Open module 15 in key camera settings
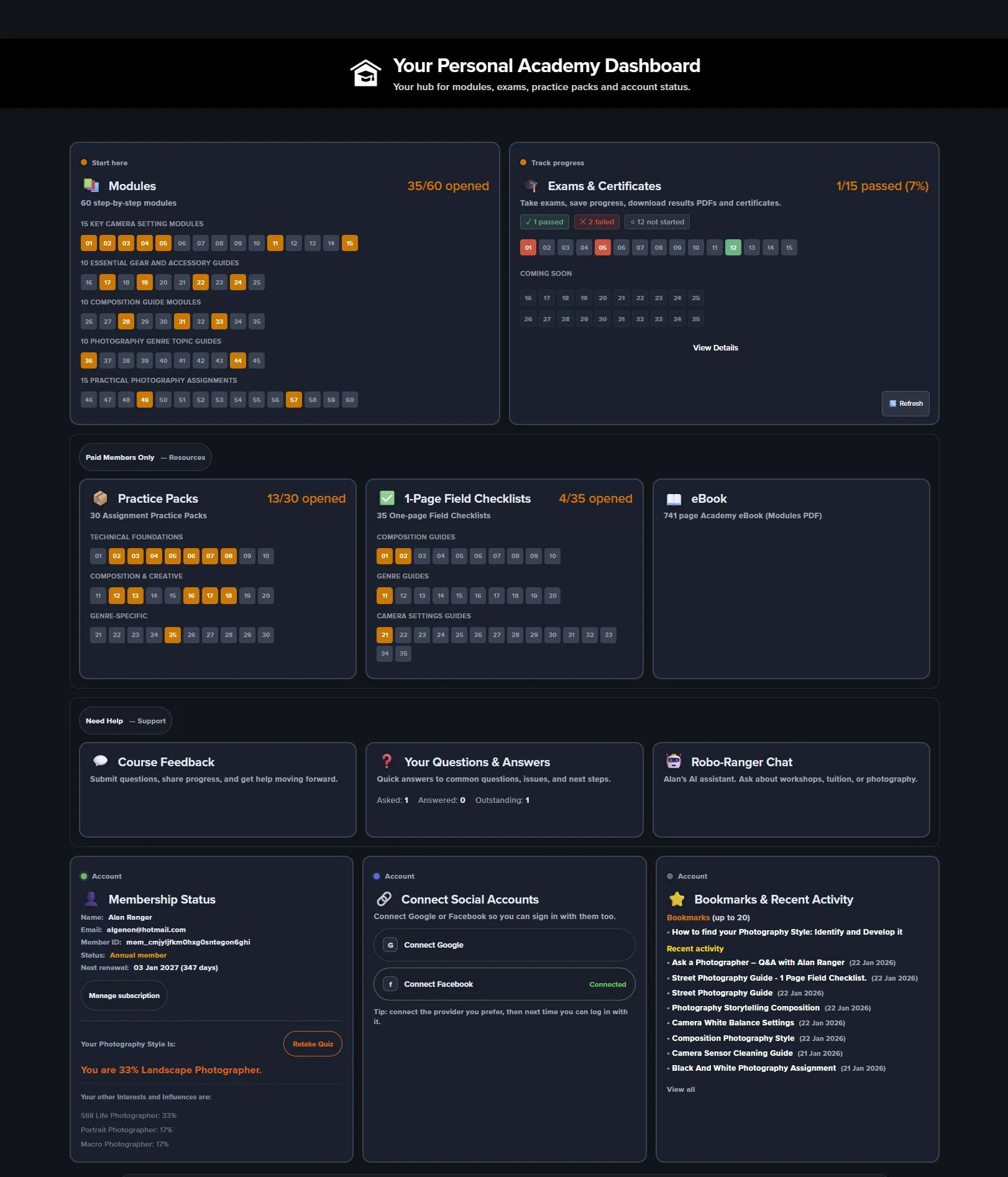The height and width of the screenshot is (1177, 1008). tap(350, 243)
